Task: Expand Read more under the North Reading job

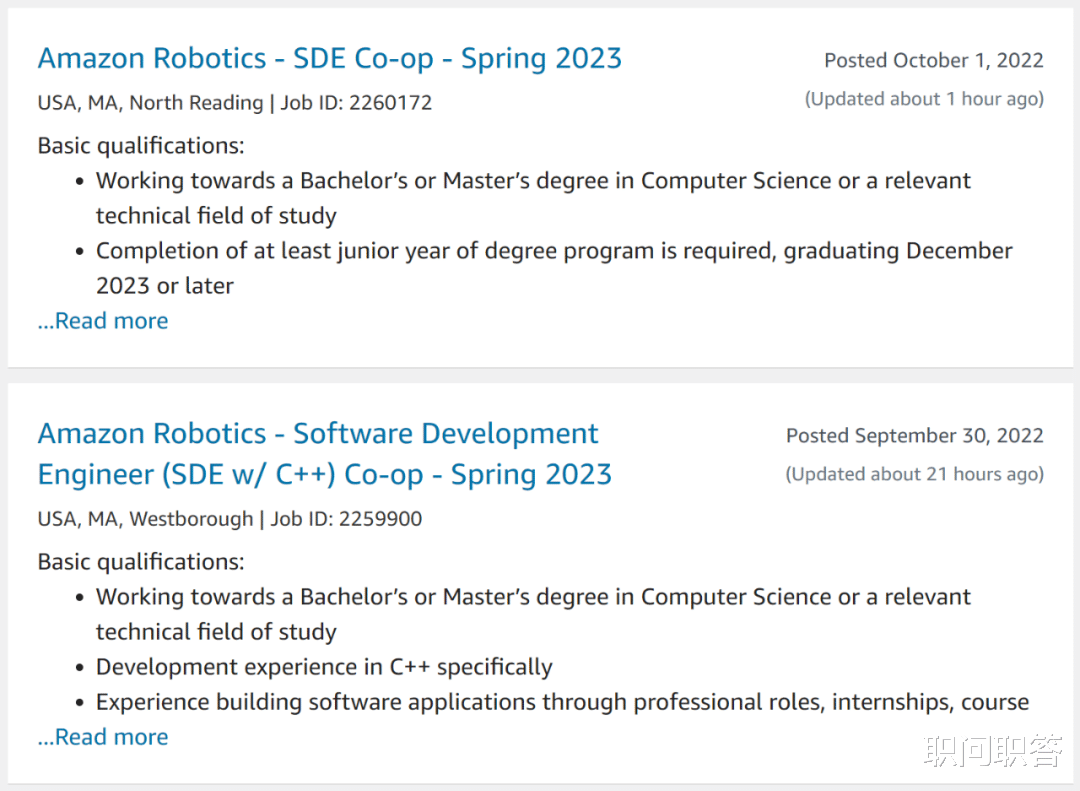Action: pos(103,321)
